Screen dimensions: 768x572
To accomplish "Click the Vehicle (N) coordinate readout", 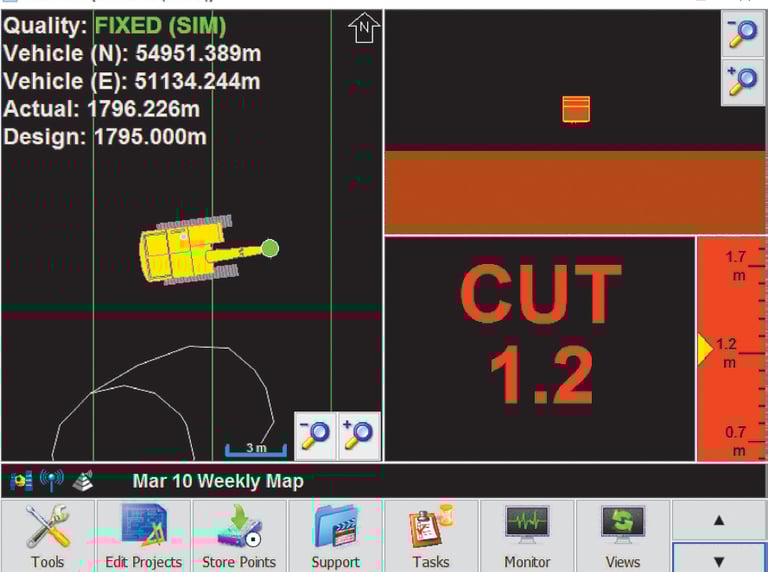I will tap(132, 53).
